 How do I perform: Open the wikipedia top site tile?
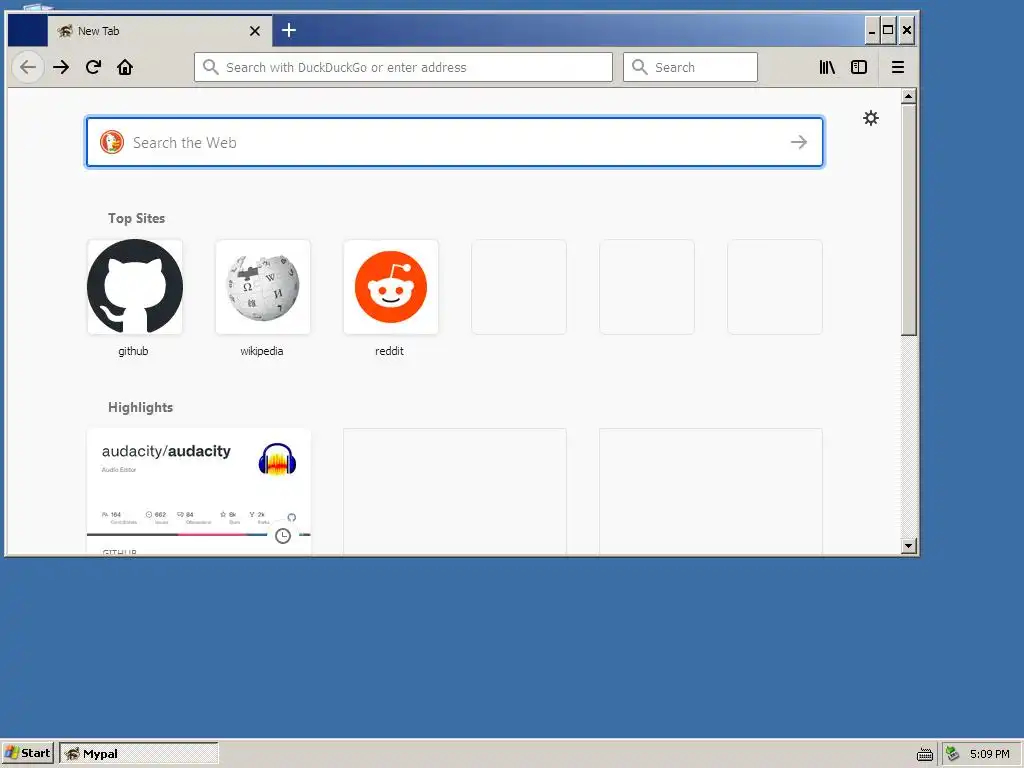[x=263, y=287]
